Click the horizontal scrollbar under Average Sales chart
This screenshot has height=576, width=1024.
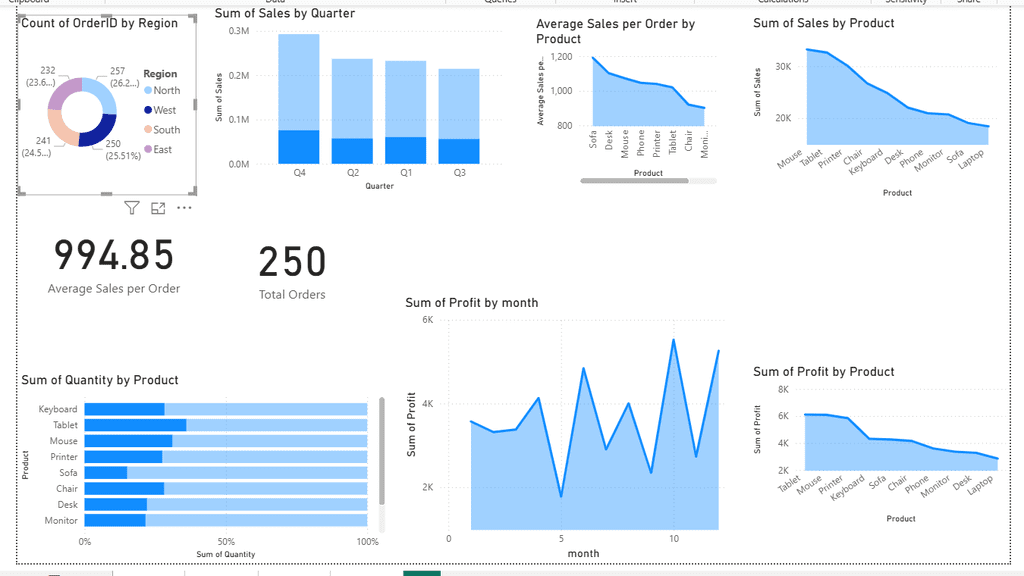[634, 181]
